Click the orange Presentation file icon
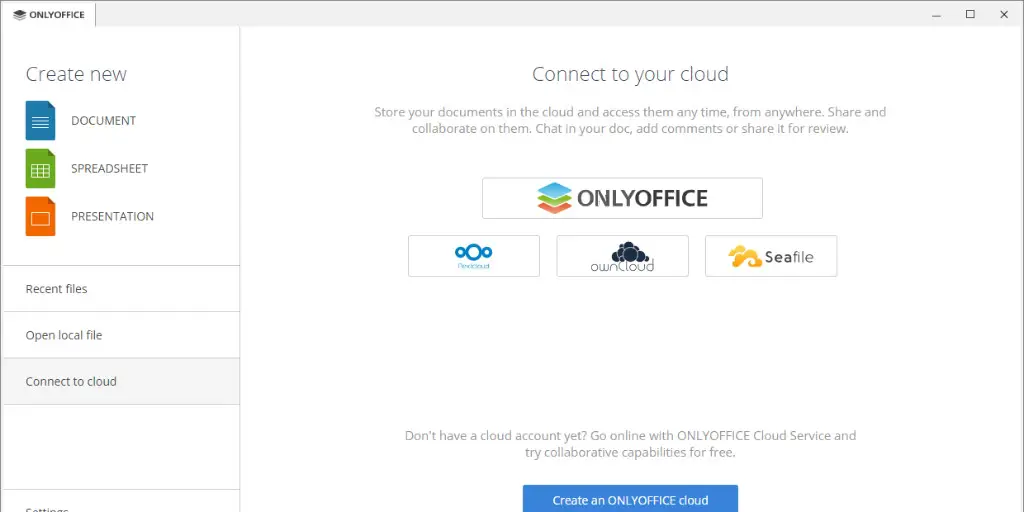 pyautogui.click(x=40, y=216)
